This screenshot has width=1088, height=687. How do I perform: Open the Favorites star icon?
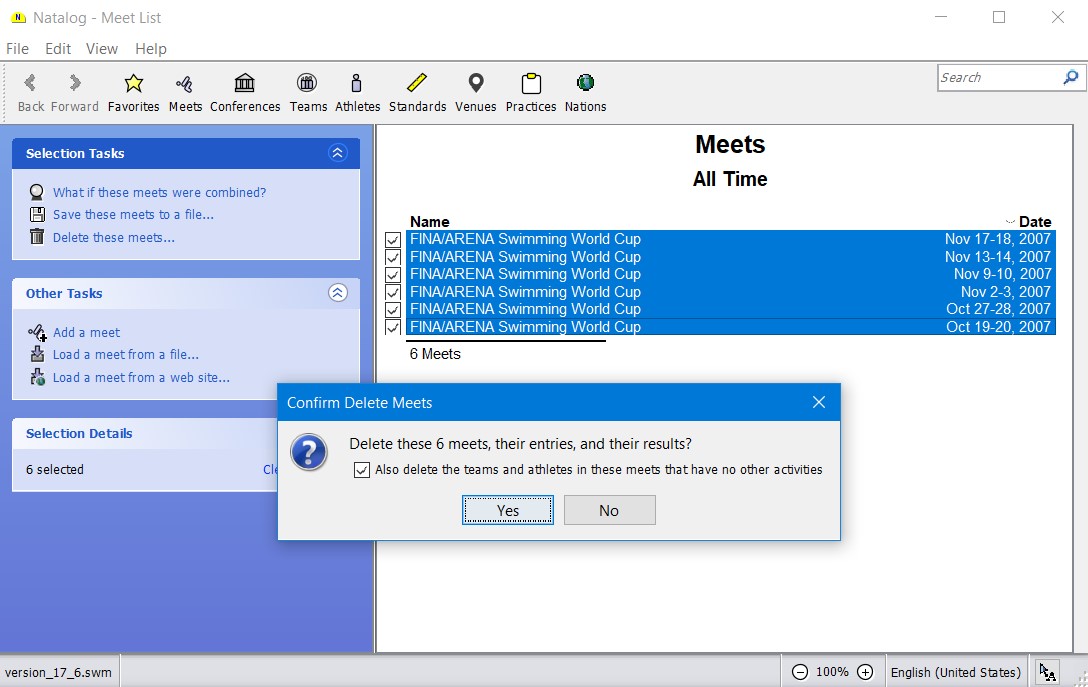coord(133,84)
